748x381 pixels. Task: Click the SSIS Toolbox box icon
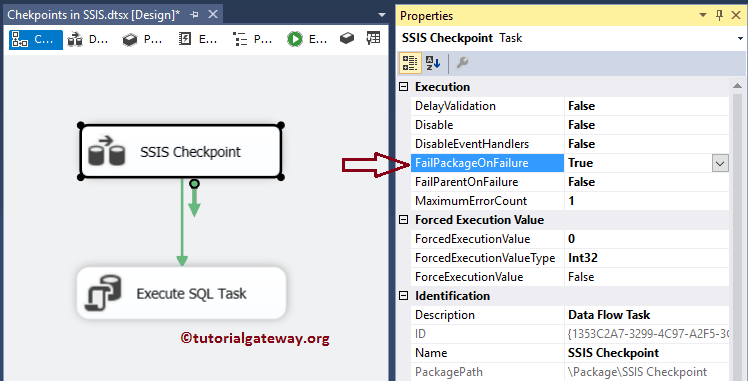point(347,39)
